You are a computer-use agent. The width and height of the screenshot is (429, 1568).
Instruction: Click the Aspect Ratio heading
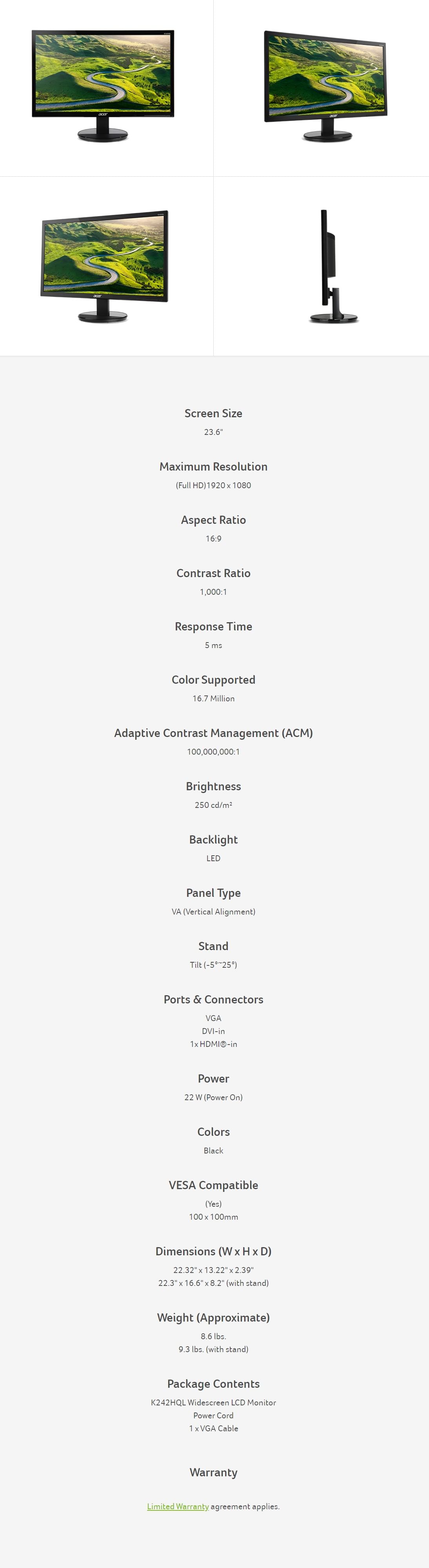click(213, 520)
